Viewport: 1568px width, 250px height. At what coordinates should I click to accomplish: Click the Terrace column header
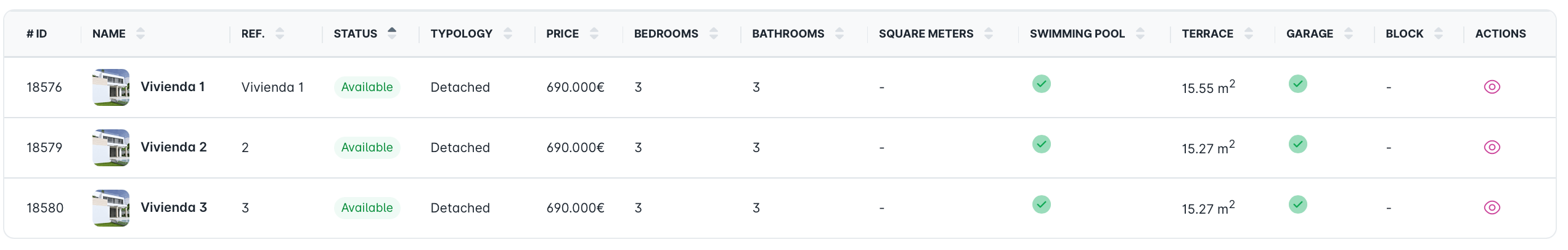click(1207, 34)
